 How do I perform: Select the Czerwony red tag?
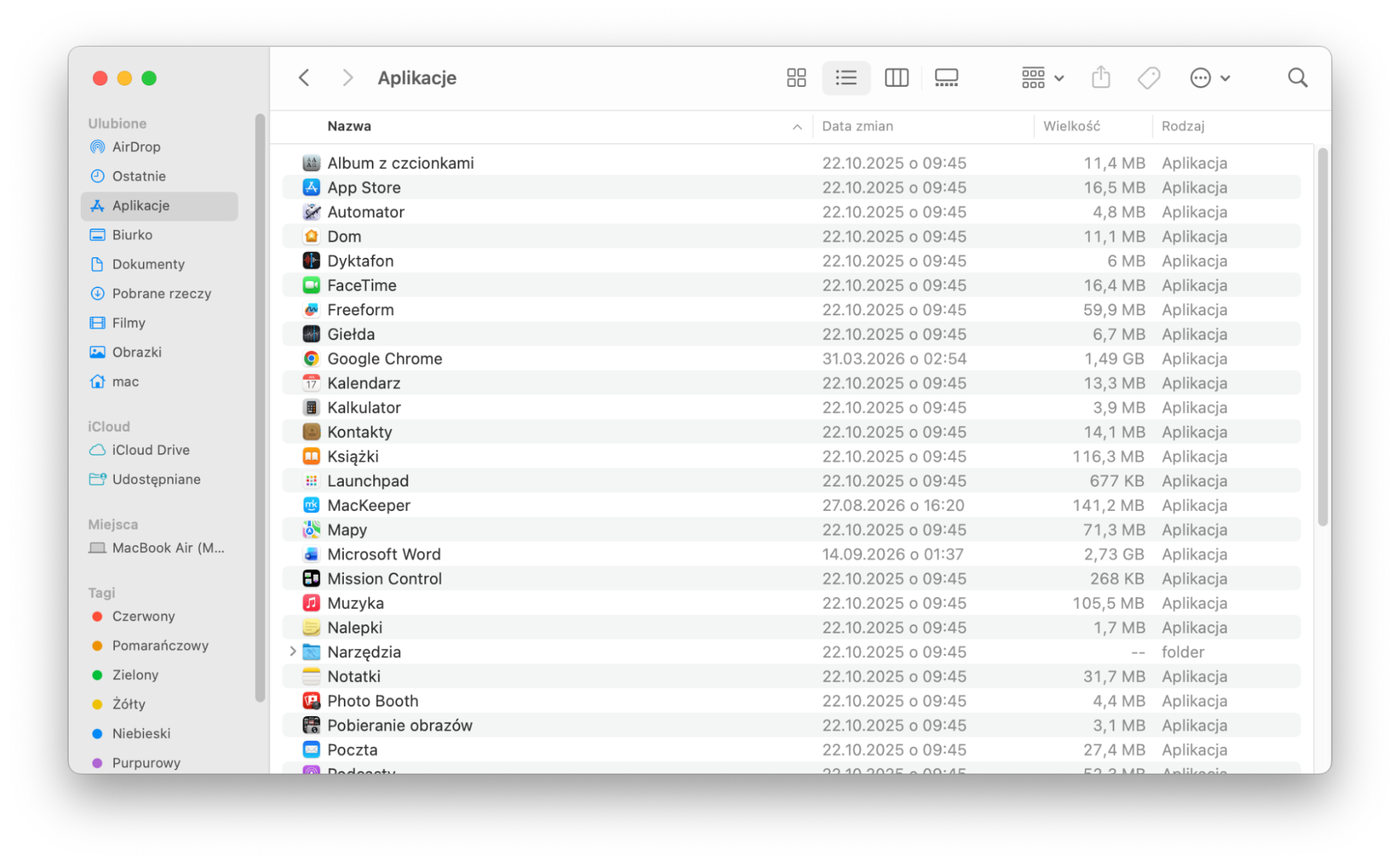[x=160, y=617]
